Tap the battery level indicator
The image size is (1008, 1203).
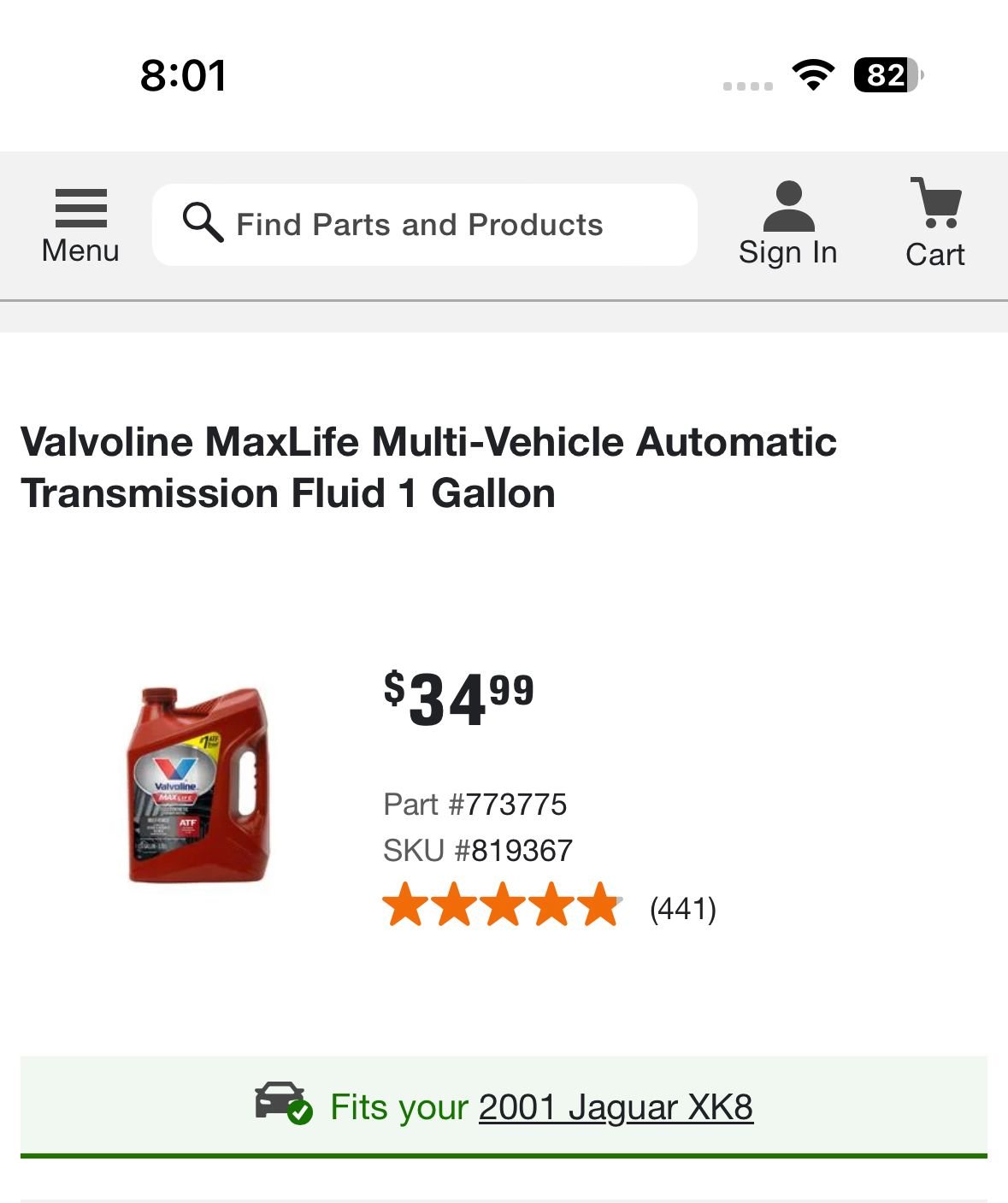[887, 75]
